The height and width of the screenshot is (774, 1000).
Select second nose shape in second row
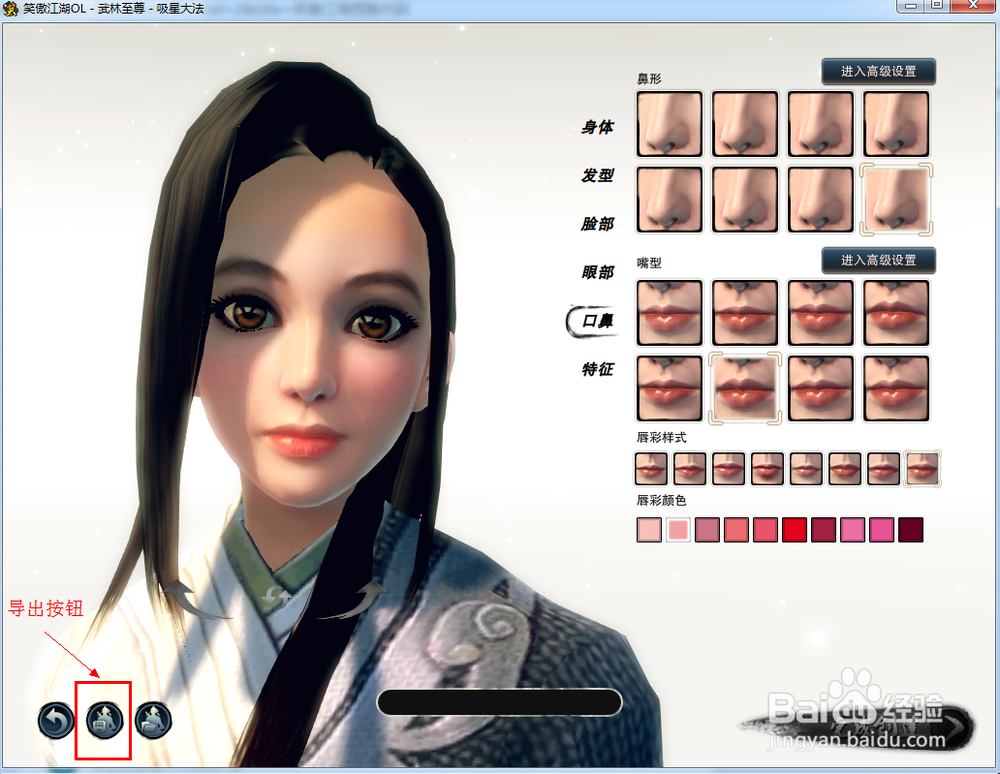pyautogui.click(x=745, y=200)
